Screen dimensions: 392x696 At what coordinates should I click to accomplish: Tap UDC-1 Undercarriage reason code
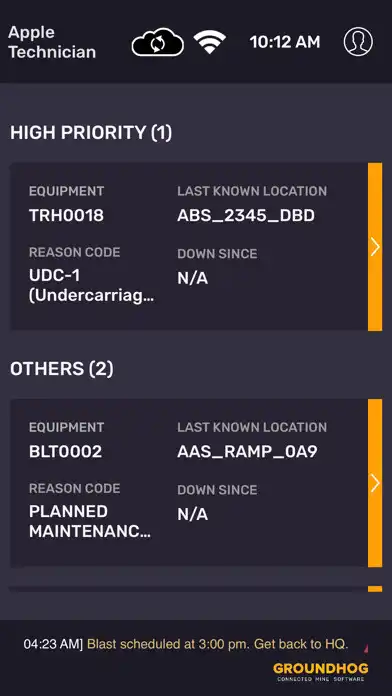[91, 286]
